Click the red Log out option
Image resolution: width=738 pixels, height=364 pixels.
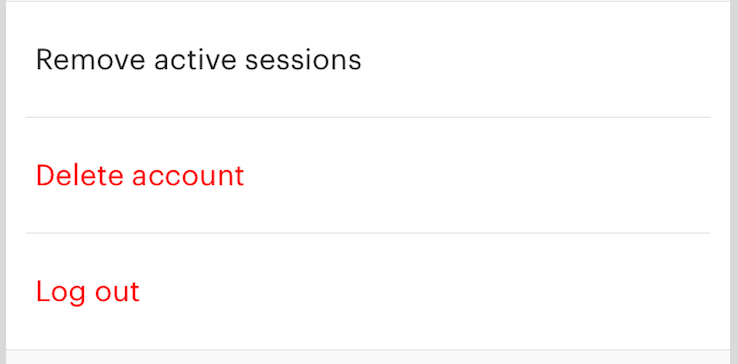(x=368, y=291)
